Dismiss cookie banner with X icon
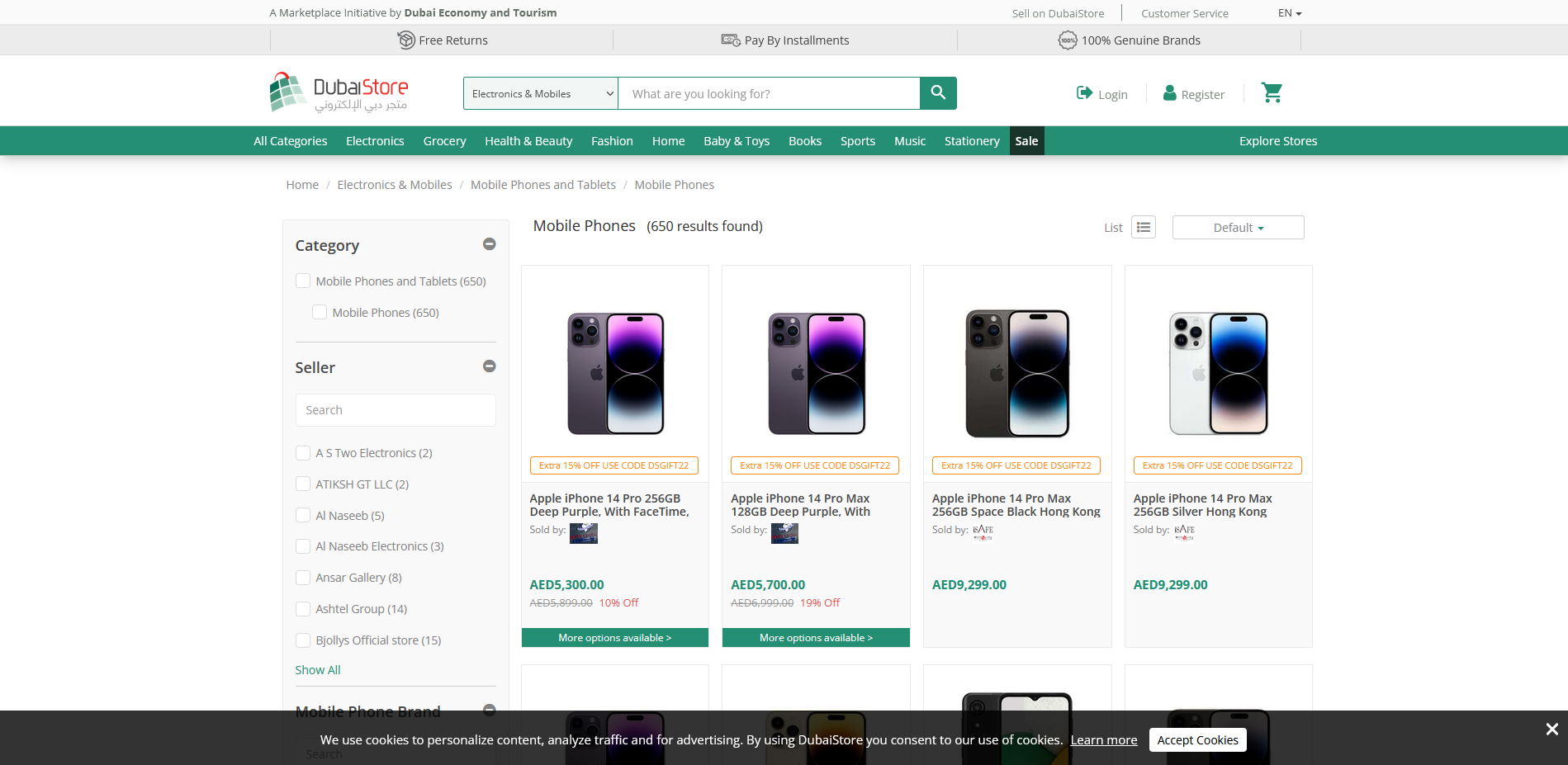 click(x=1551, y=729)
